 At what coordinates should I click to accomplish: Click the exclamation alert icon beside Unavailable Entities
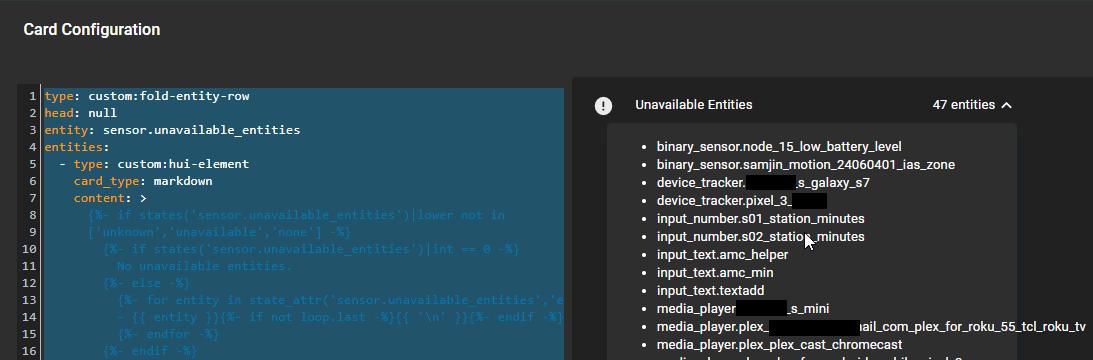pos(603,105)
